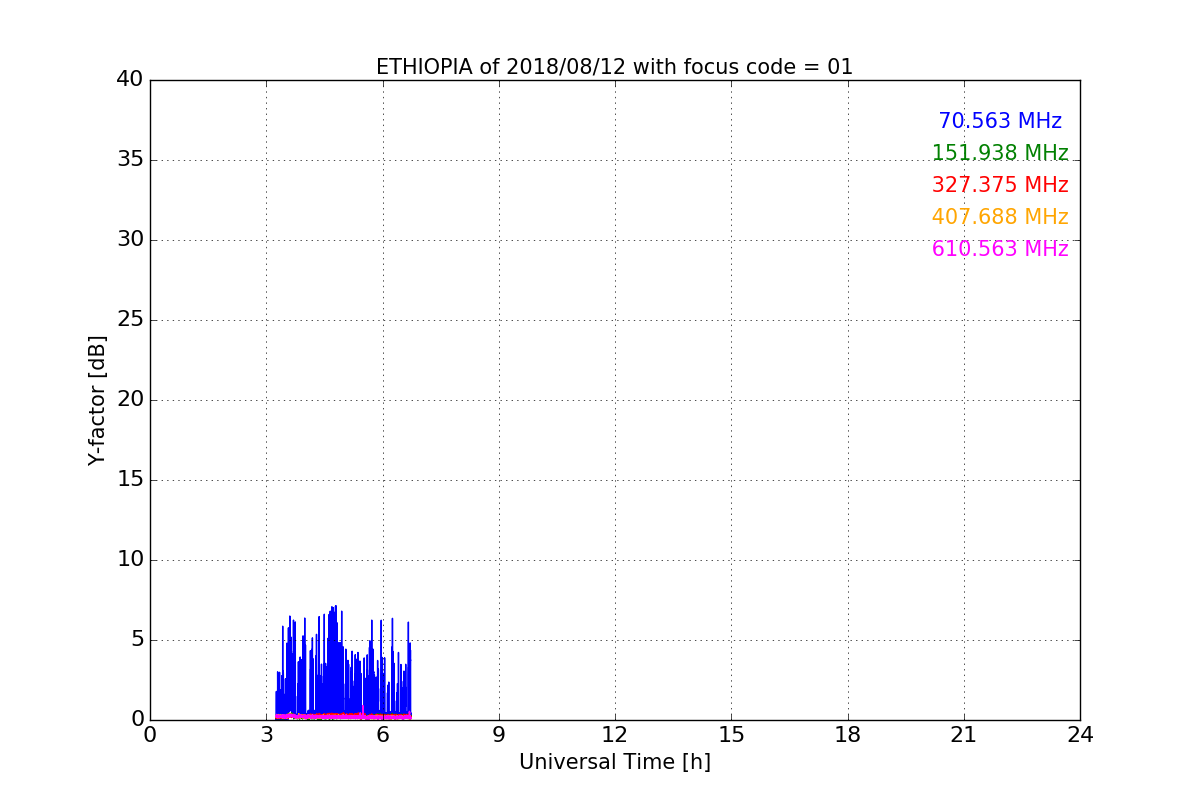Select the 151.938 MHz legend label

1000,153
